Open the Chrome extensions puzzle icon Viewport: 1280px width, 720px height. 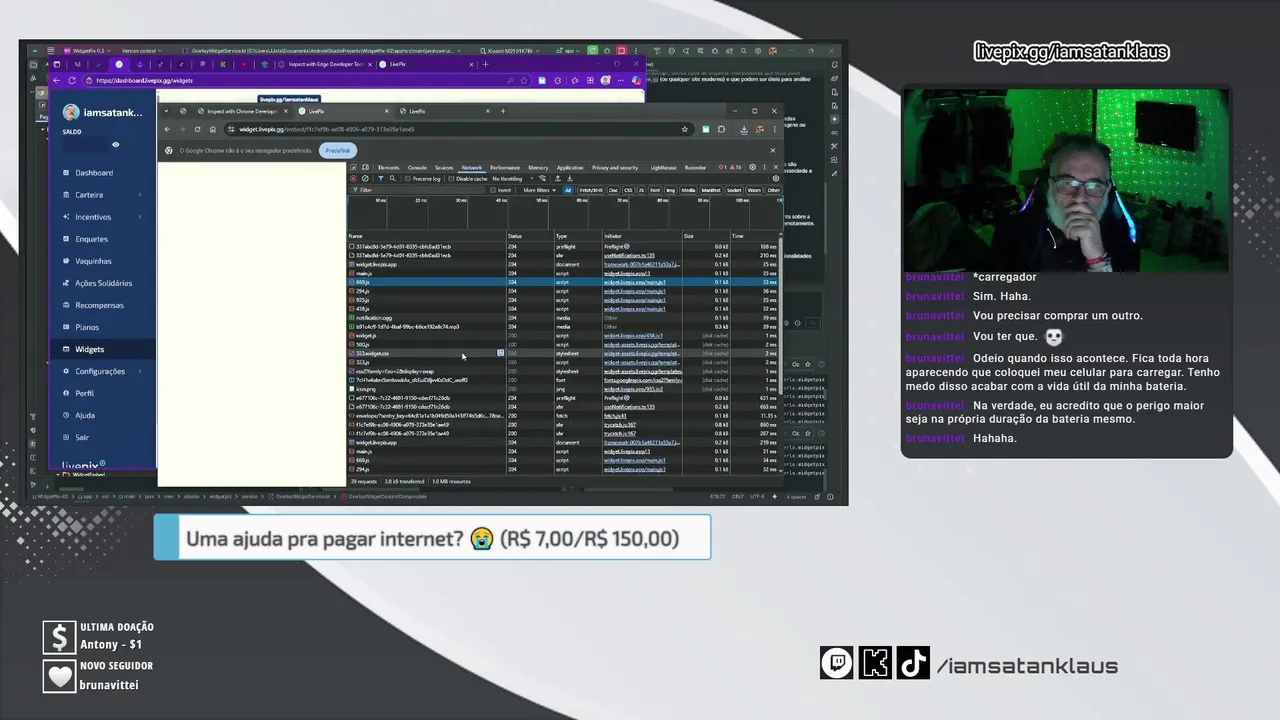click(721, 129)
